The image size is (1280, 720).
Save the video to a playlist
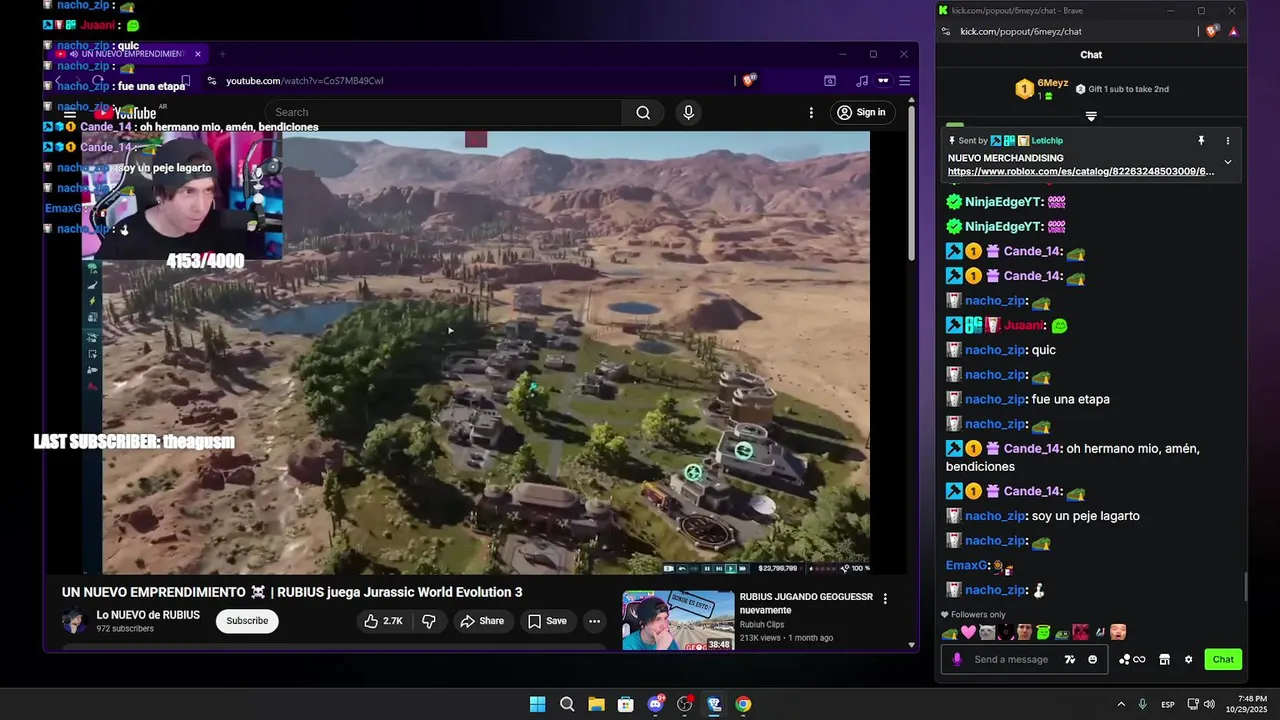(x=547, y=621)
